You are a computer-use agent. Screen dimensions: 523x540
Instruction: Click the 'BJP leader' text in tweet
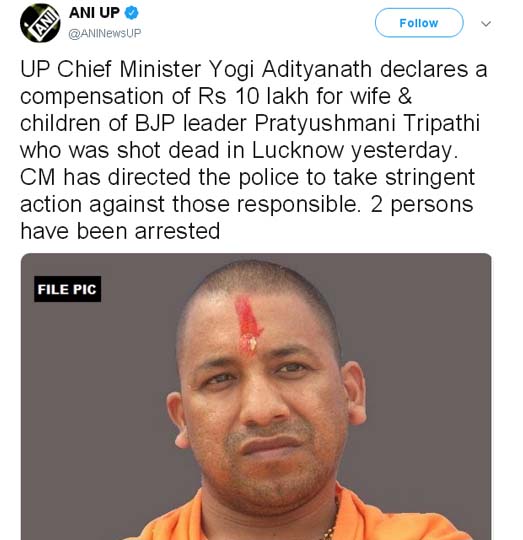191,123
